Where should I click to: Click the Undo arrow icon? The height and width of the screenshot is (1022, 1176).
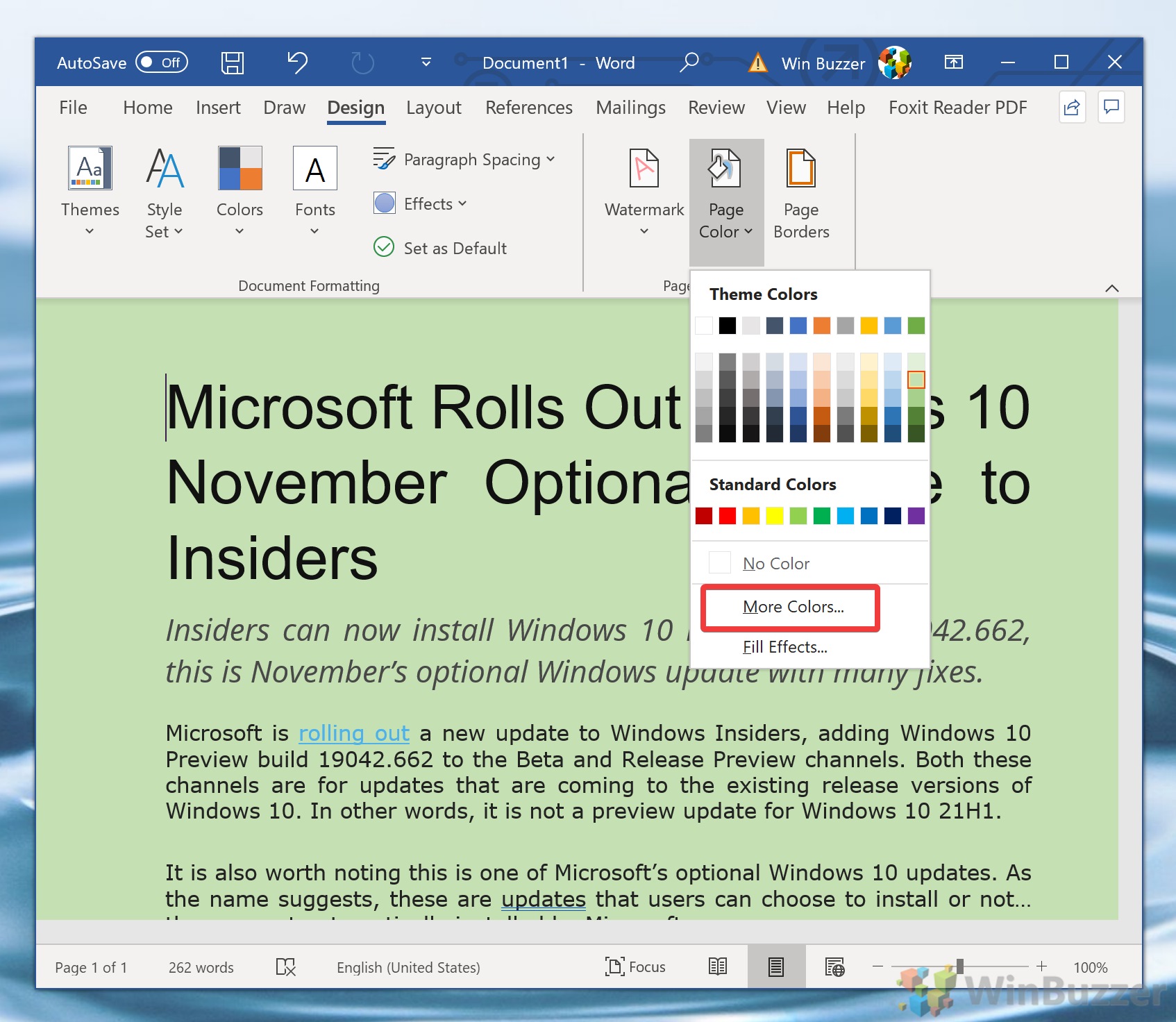point(297,63)
